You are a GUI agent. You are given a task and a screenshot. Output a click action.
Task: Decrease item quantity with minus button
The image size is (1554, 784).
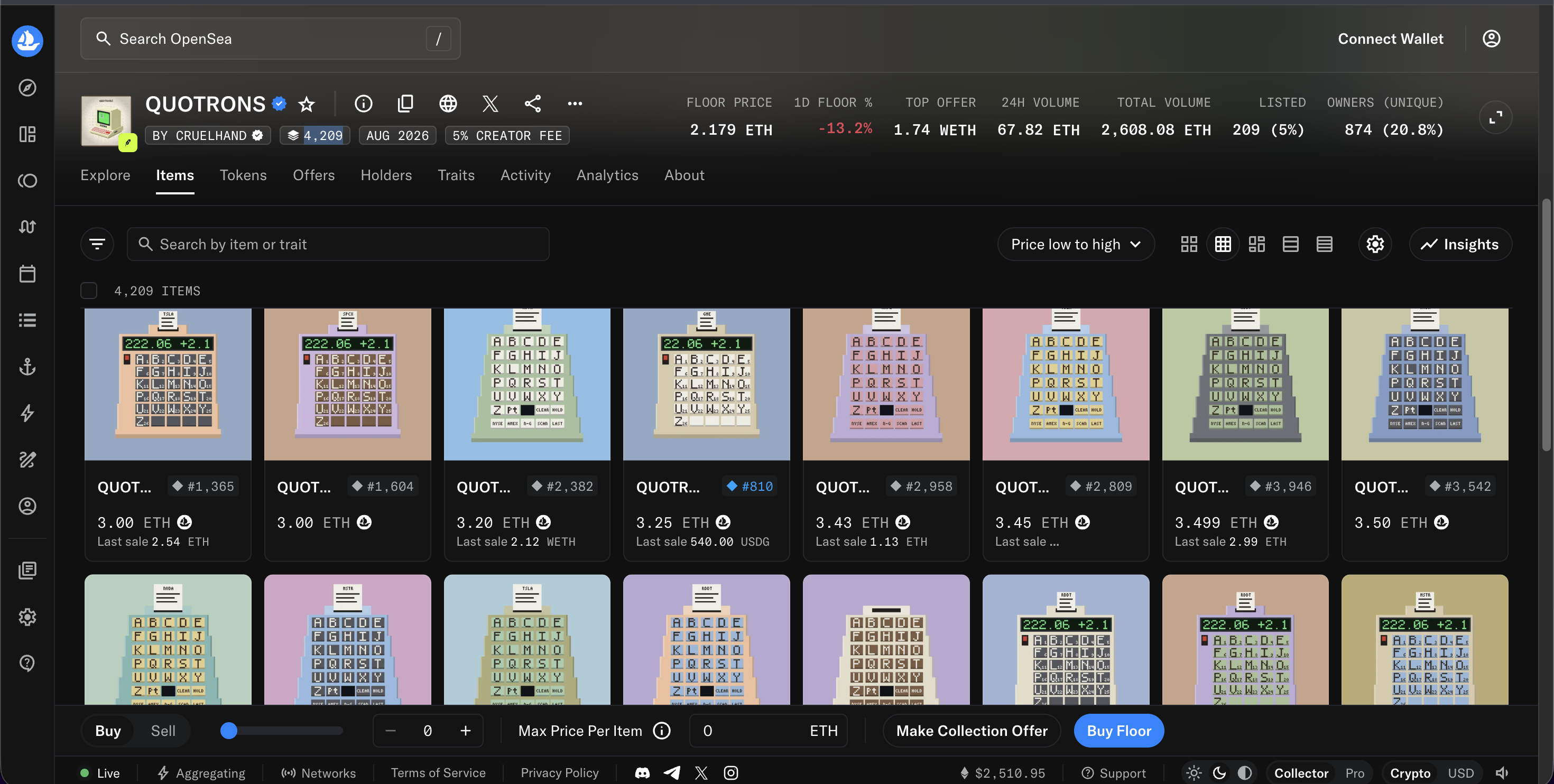tap(390, 731)
